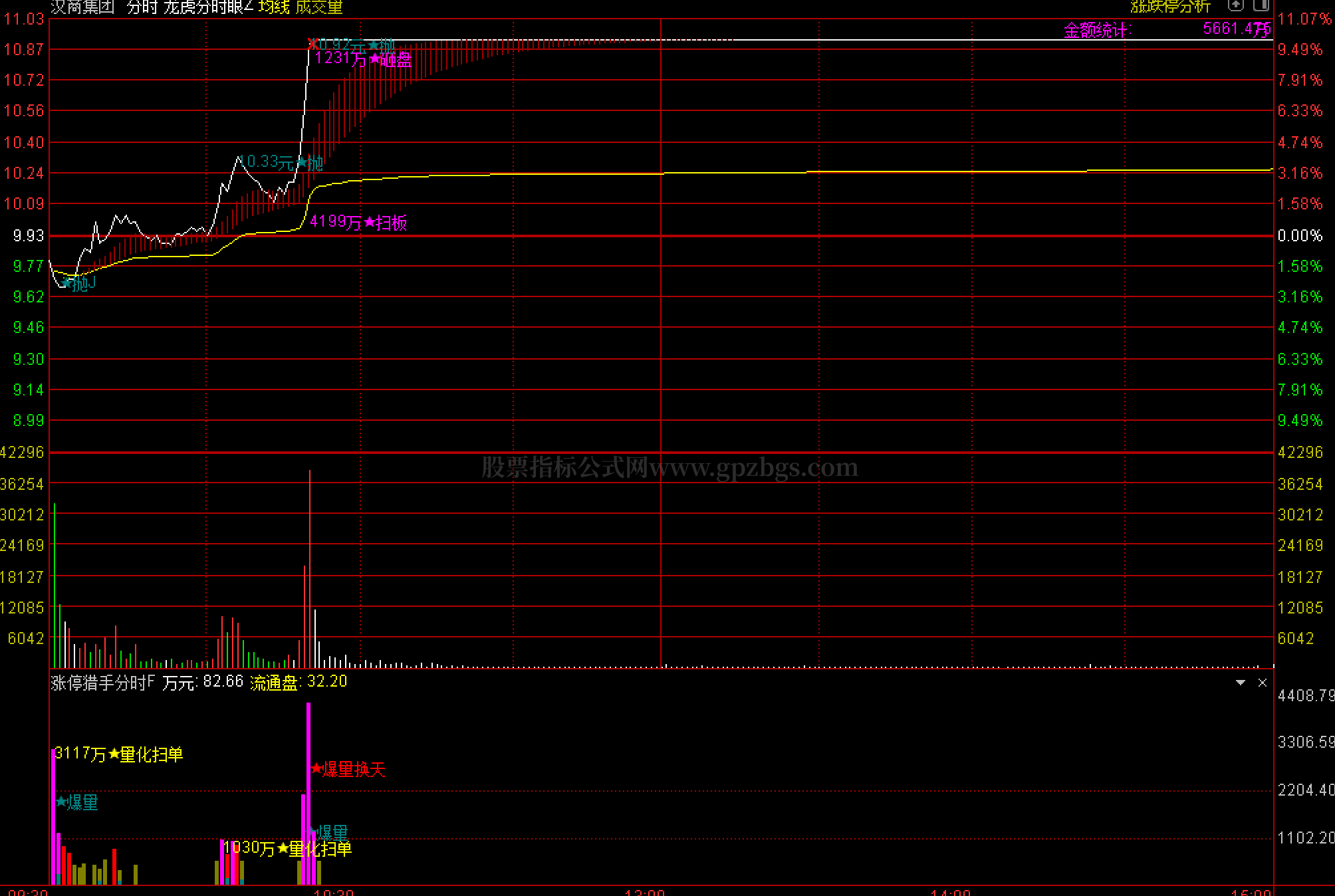
Task: Click the indicator panel dropdown arrow
Action: click(1240, 683)
